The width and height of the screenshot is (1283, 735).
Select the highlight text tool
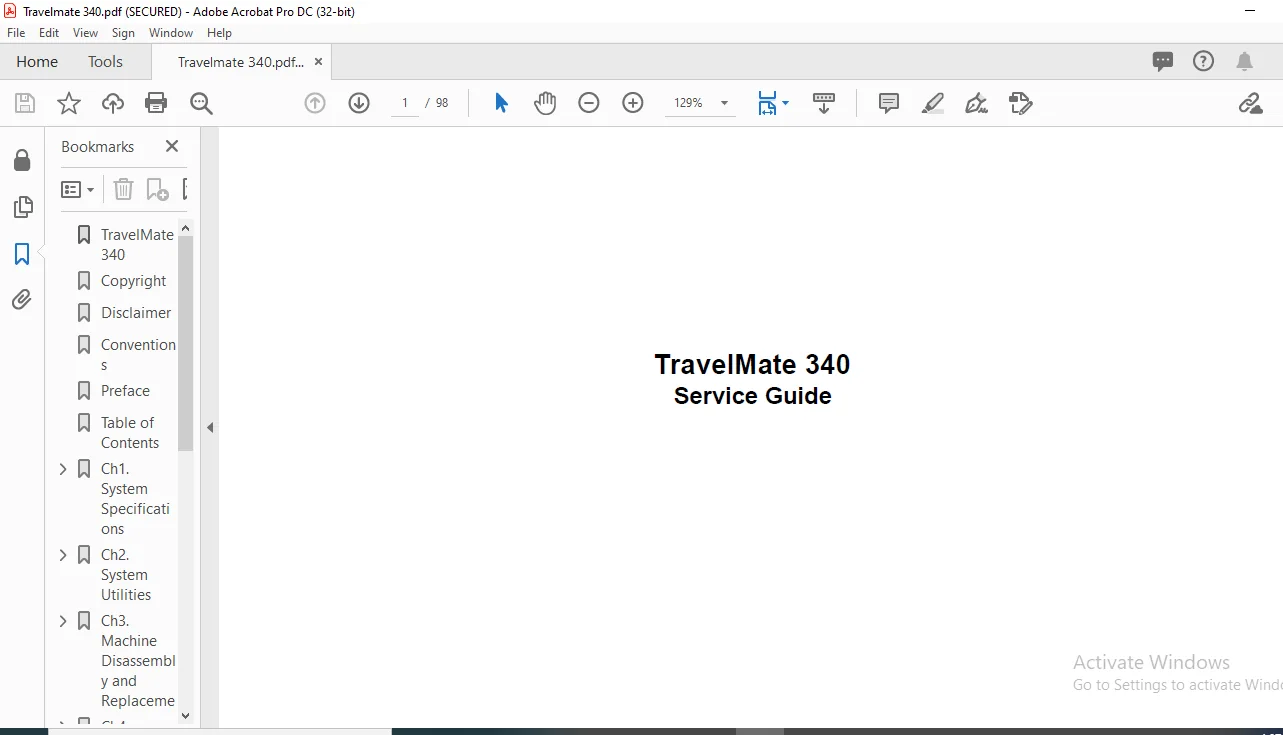932,103
